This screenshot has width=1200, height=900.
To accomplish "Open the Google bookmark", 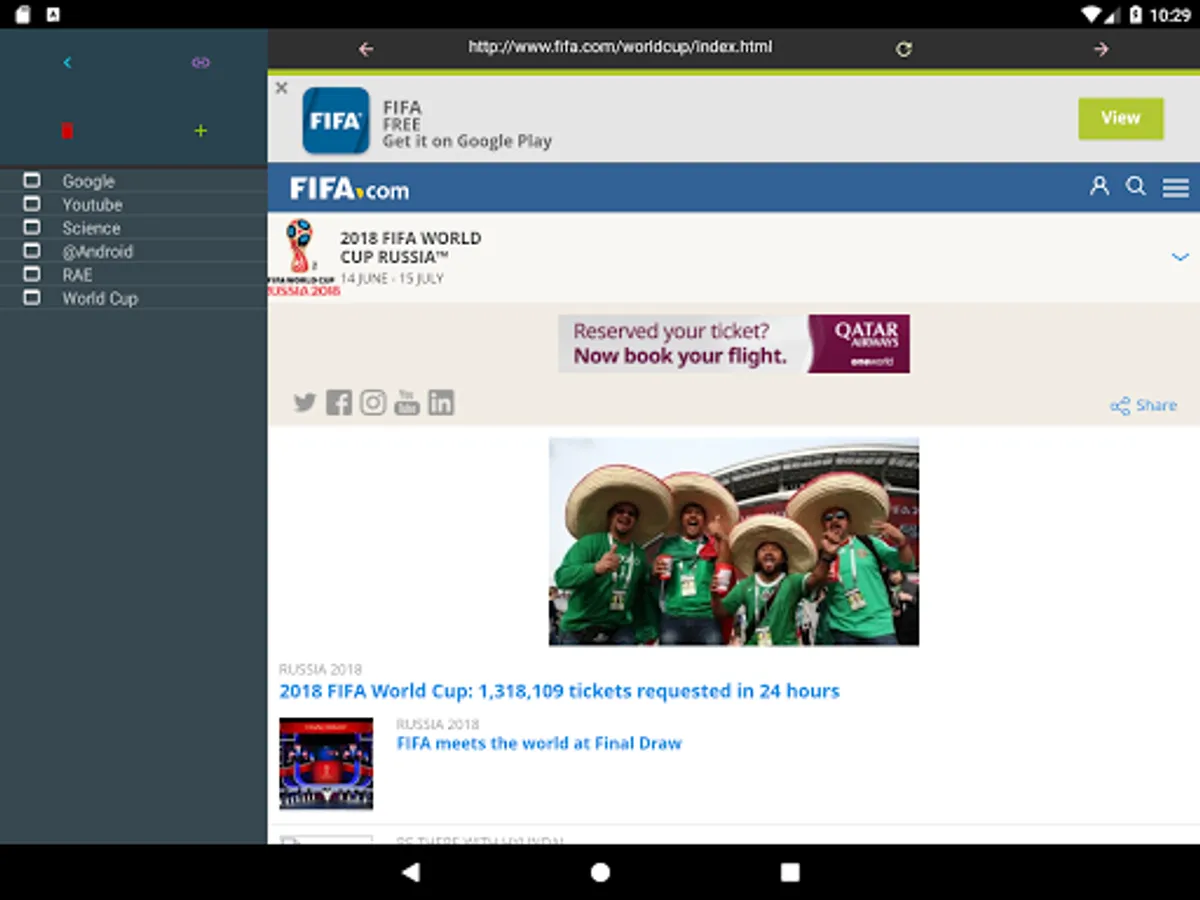I will click(x=89, y=181).
